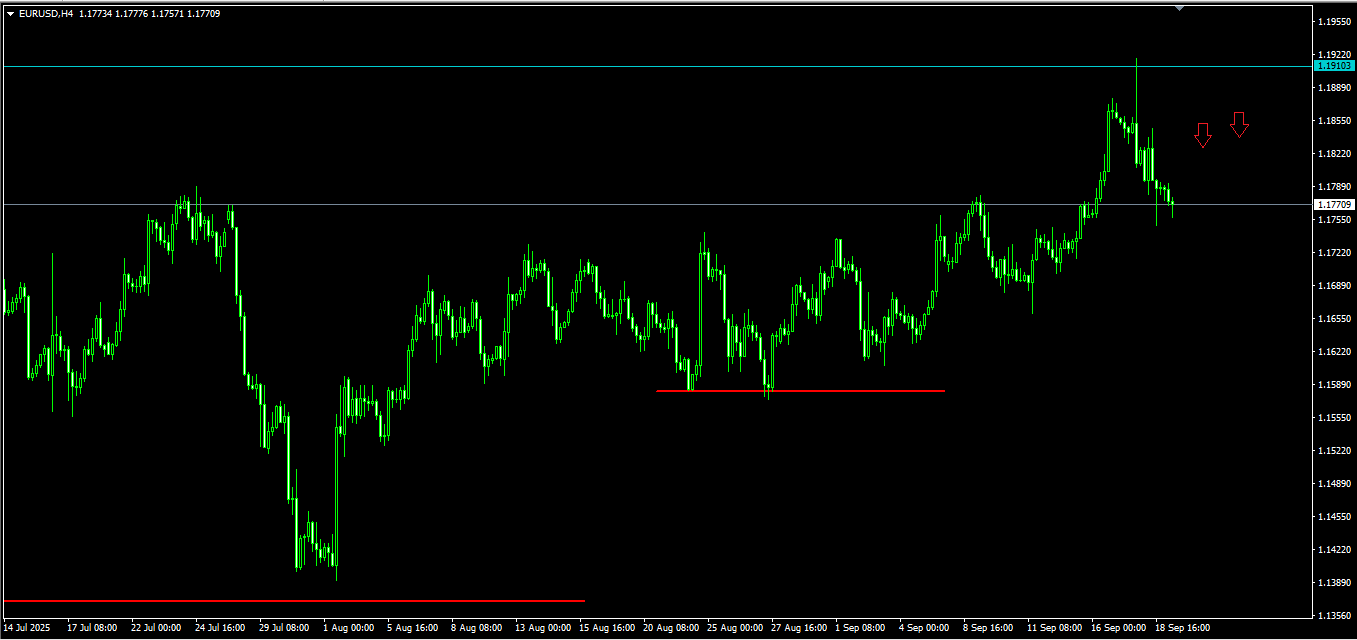Select the long red line near 1.13700
The width and height of the screenshot is (1357, 640).
pyautogui.click(x=294, y=600)
